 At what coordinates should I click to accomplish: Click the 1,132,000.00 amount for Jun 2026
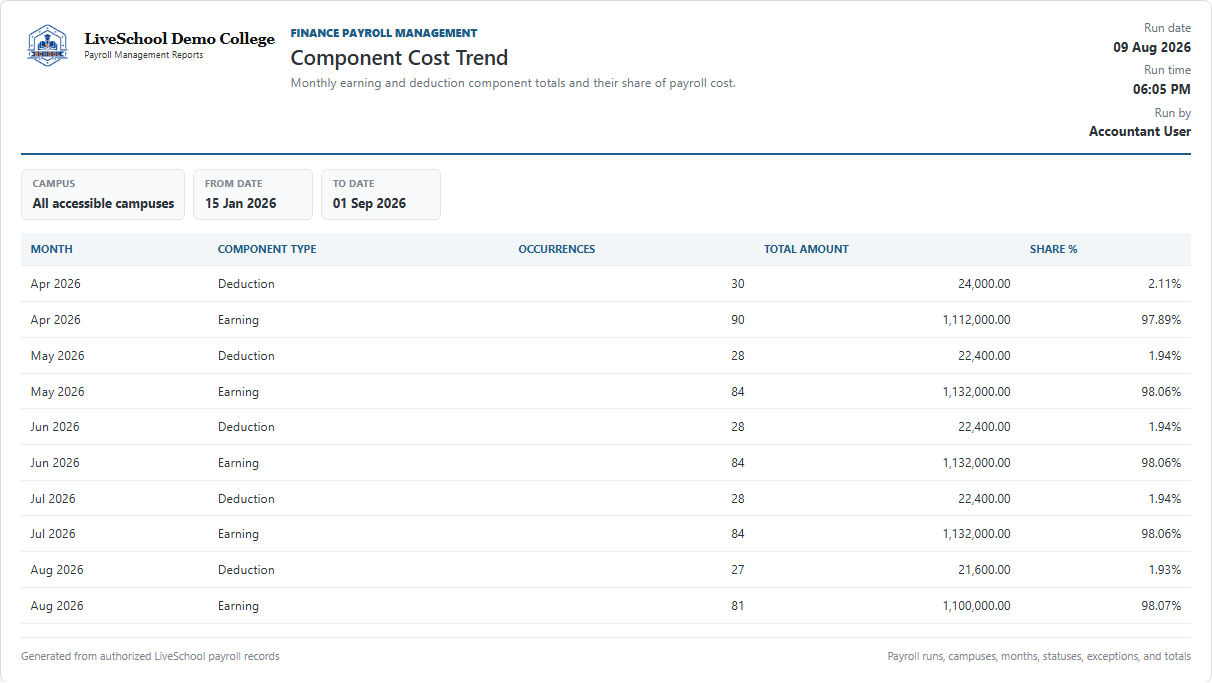[x=976, y=463]
